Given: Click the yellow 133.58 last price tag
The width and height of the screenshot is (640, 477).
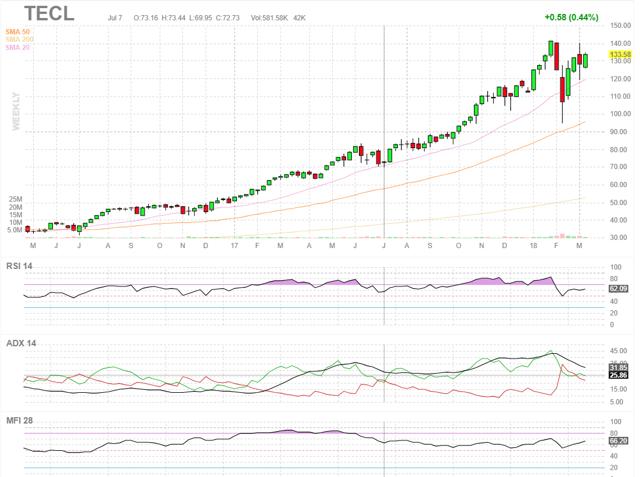Looking at the screenshot, I should [620, 54].
